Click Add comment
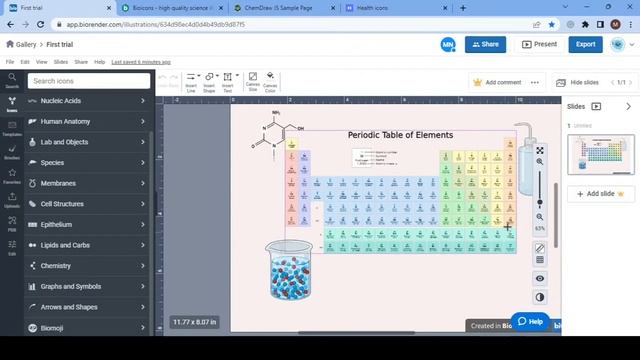The image size is (640, 360). [x=497, y=82]
